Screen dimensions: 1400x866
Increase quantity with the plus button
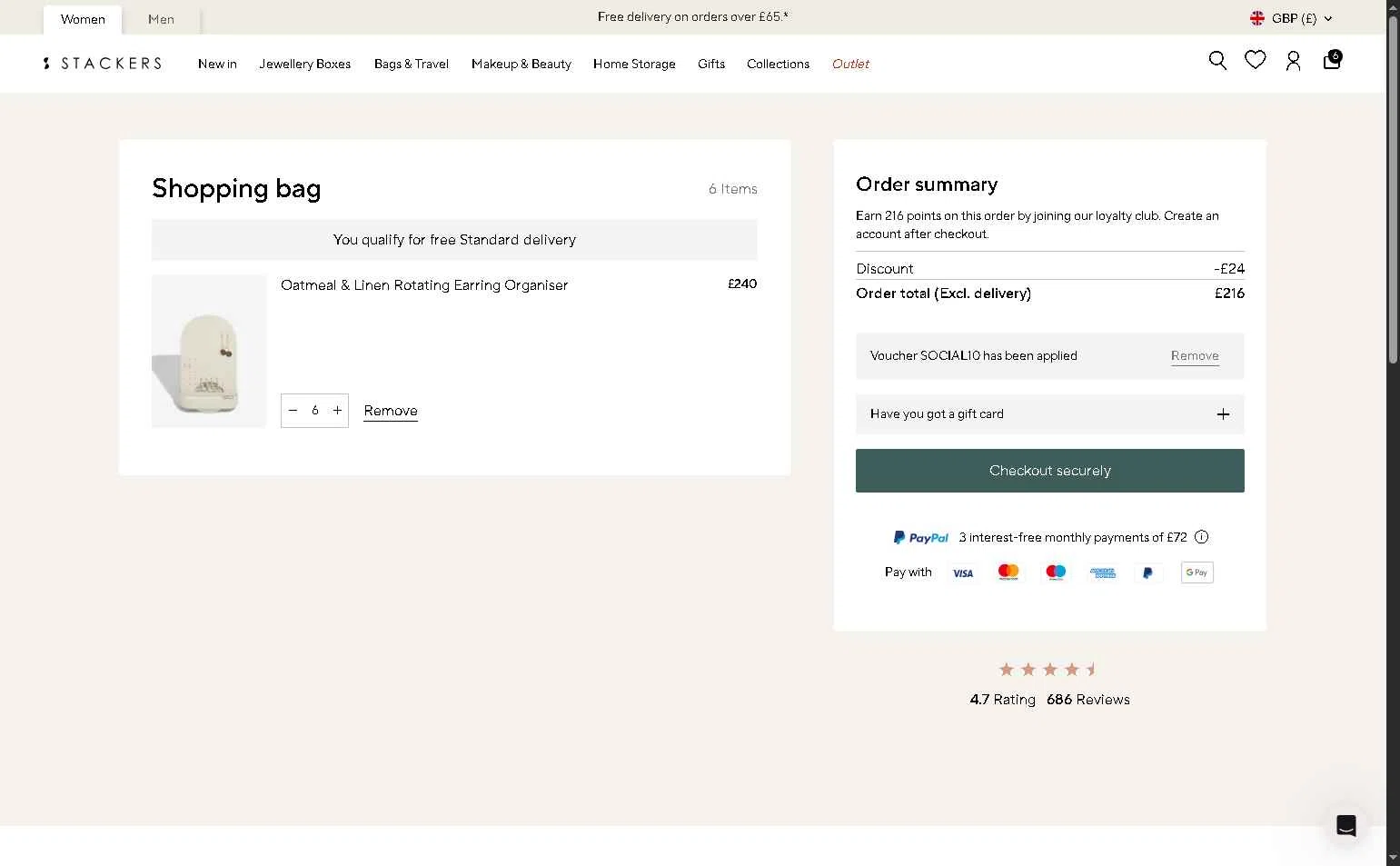(x=337, y=411)
